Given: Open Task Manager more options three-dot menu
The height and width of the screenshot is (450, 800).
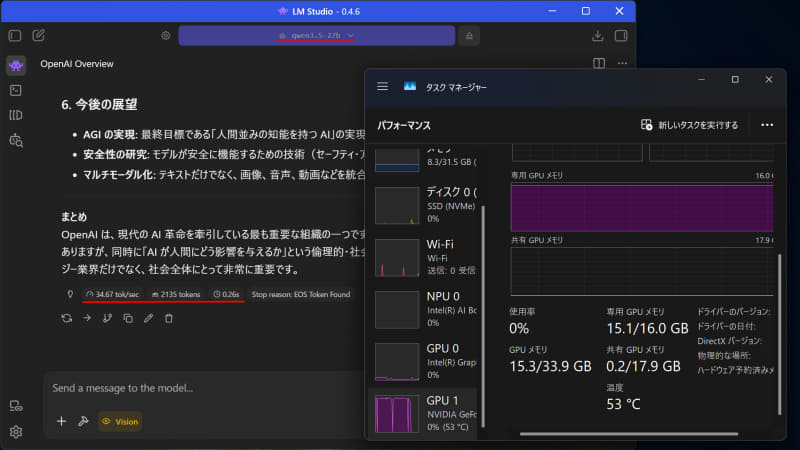Looking at the screenshot, I should 767,125.
